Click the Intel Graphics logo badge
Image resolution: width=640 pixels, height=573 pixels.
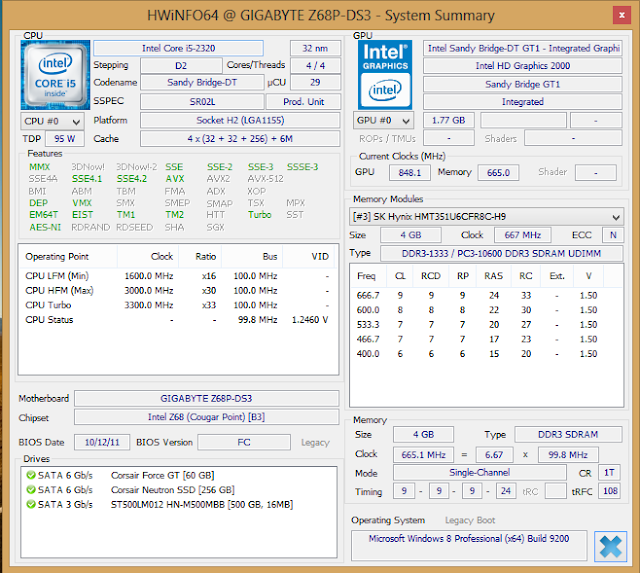tap(385, 75)
